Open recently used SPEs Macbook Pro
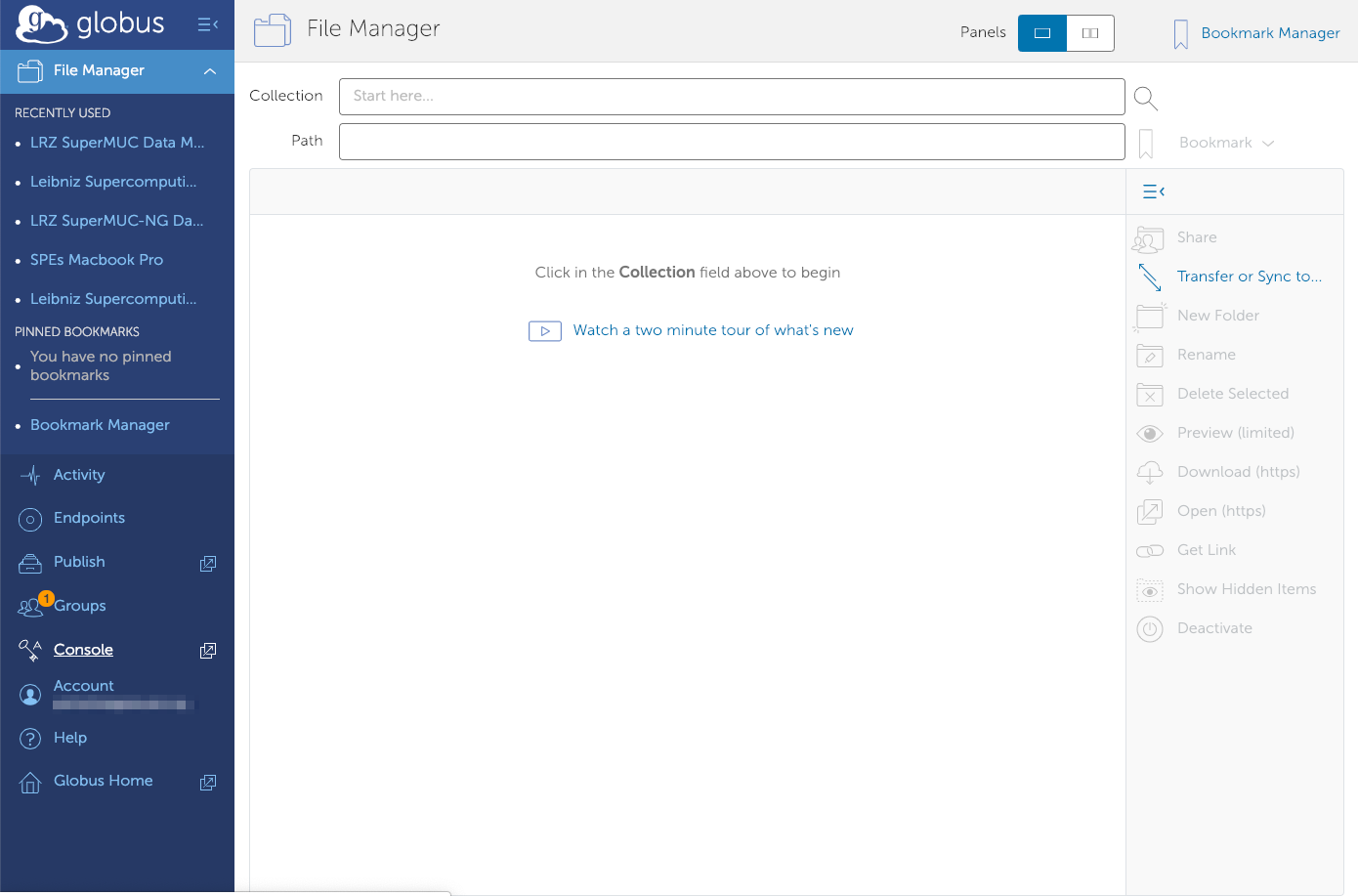 [x=97, y=260]
